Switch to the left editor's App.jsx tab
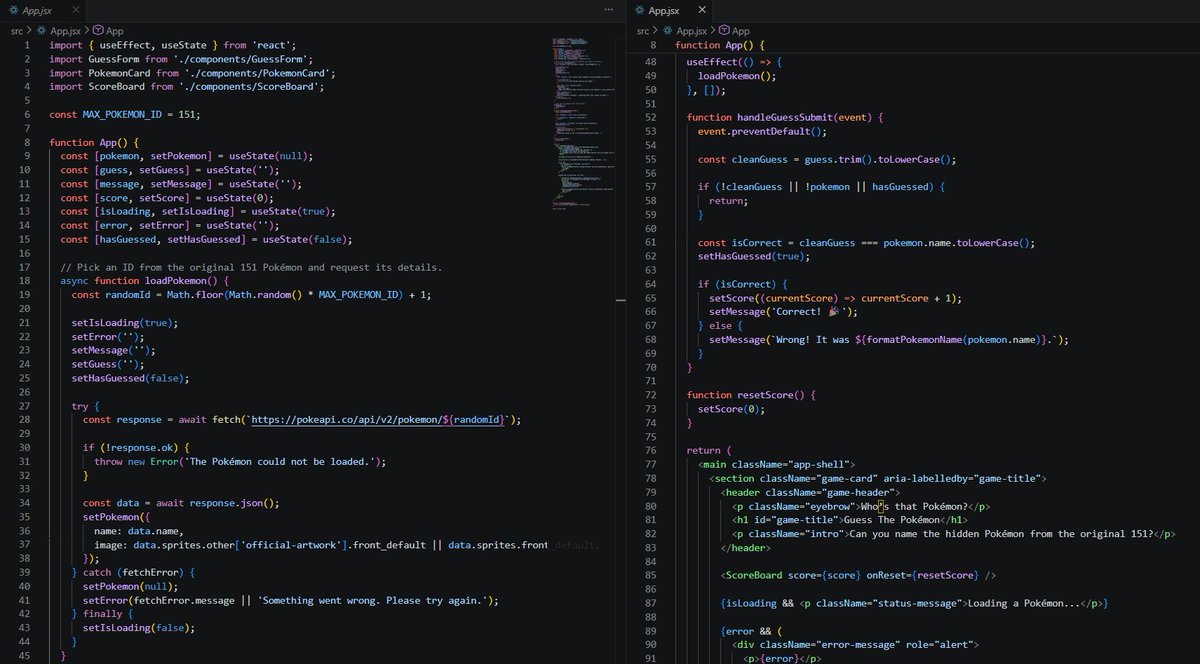The height and width of the screenshot is (664, 1200). click(x=38, y=10)
